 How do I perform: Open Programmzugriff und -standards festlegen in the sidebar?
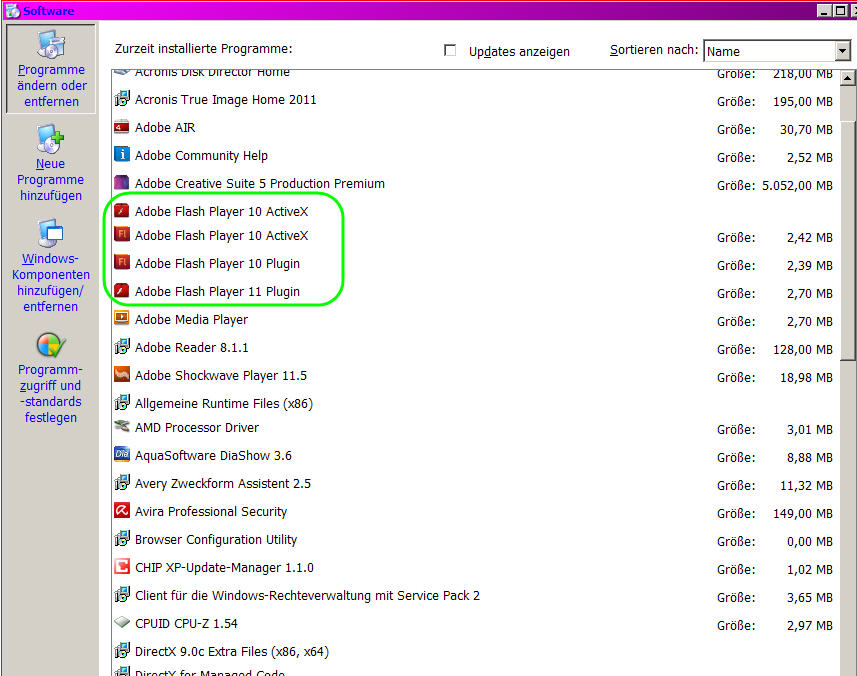tap(51, 378)
